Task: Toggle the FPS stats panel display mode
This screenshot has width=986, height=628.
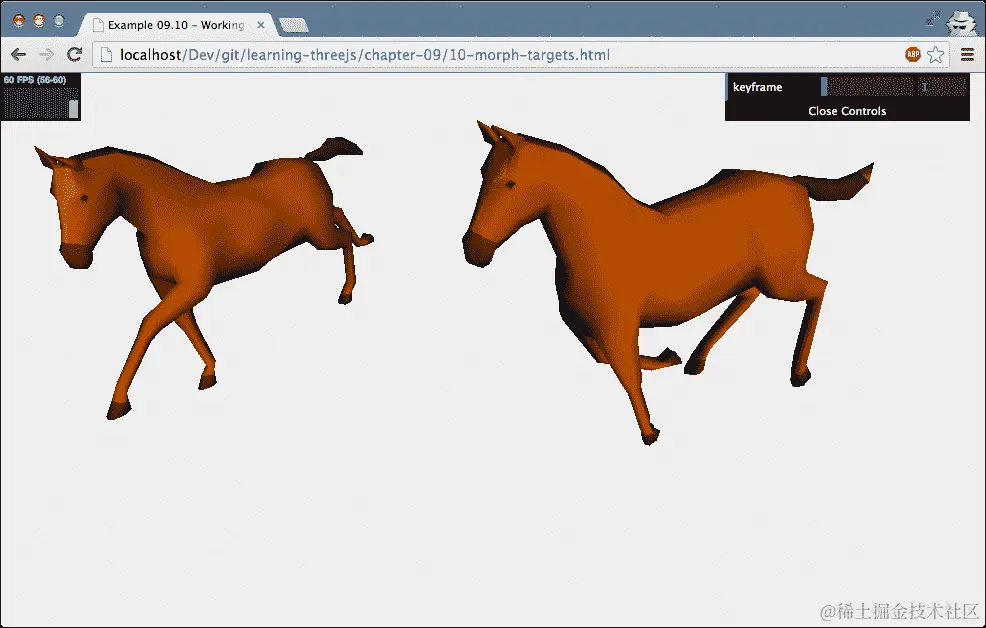Action: coord(40,95)
